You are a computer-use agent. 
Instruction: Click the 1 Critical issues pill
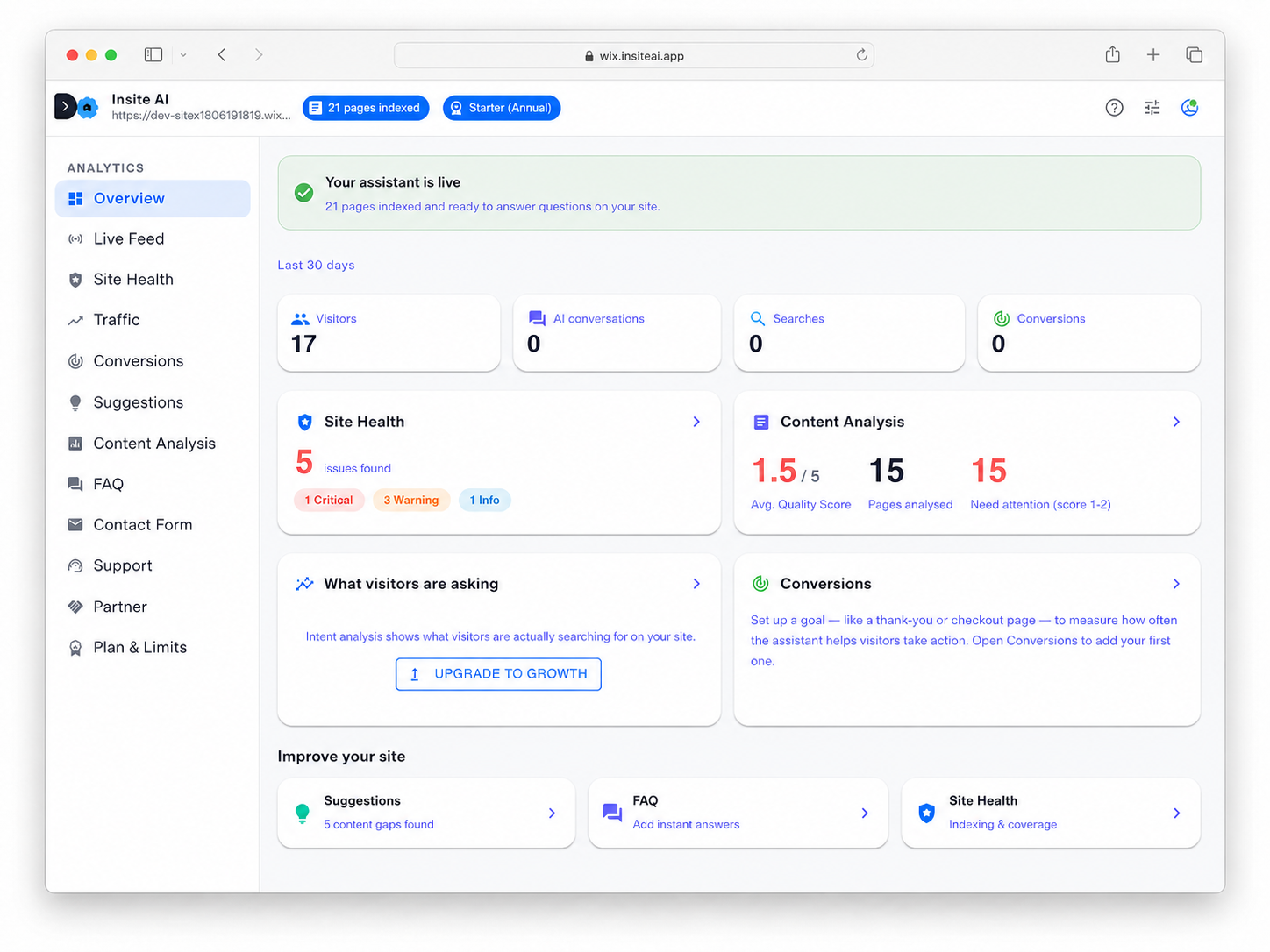click(x=329, y=501)
